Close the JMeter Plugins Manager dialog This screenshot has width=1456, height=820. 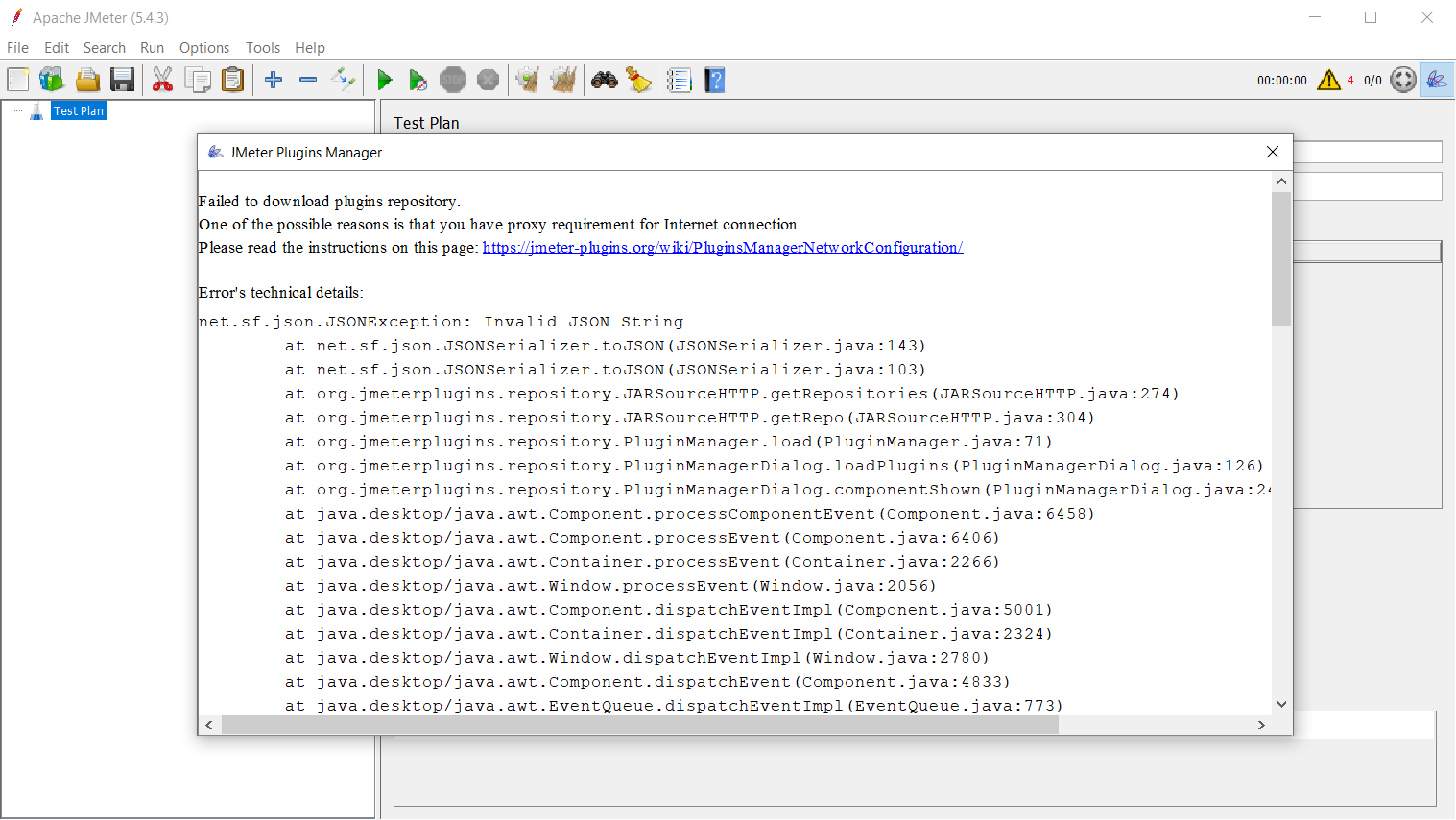pos(1273,152)
